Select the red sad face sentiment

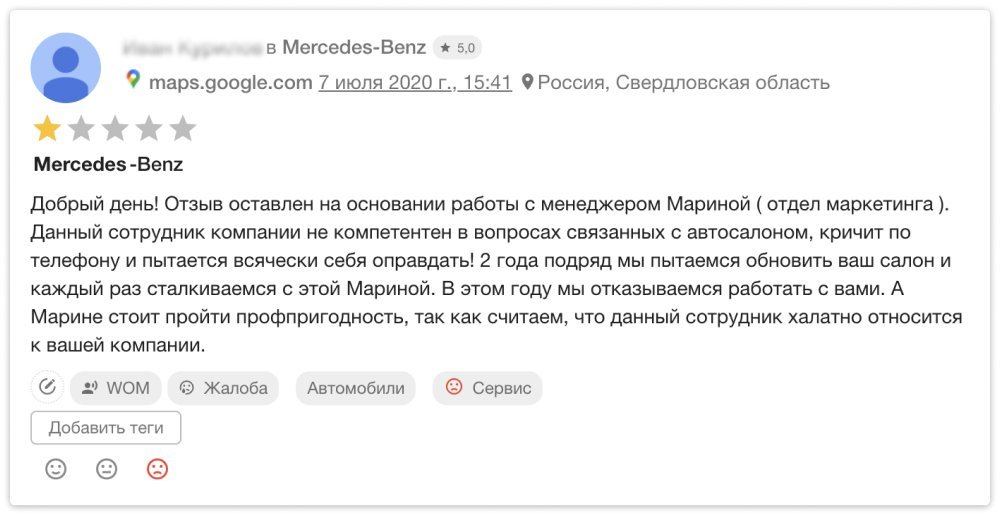[x=157, y=470]
